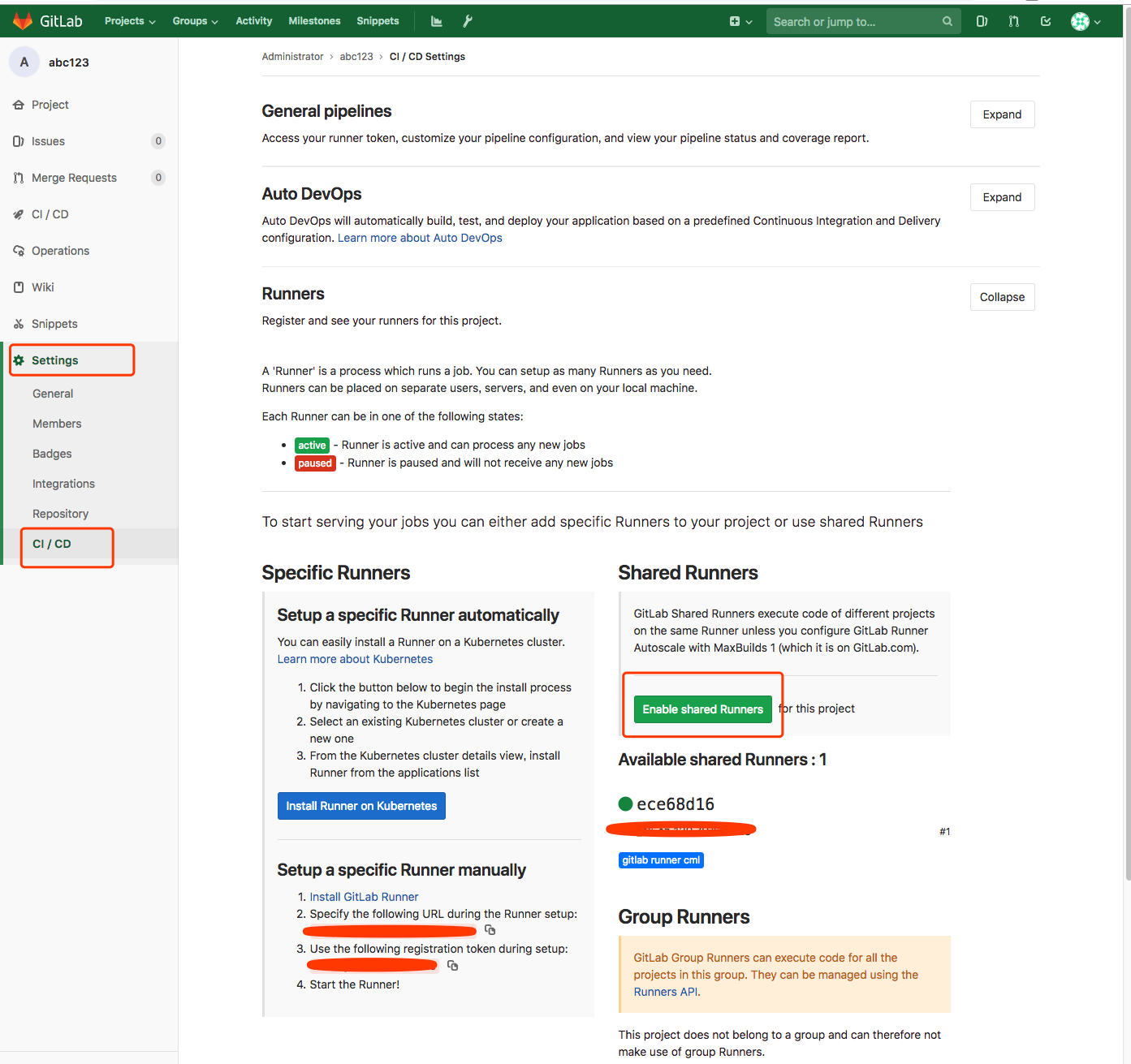
Task: Enable shared Runners for this project
Action: 702,709
